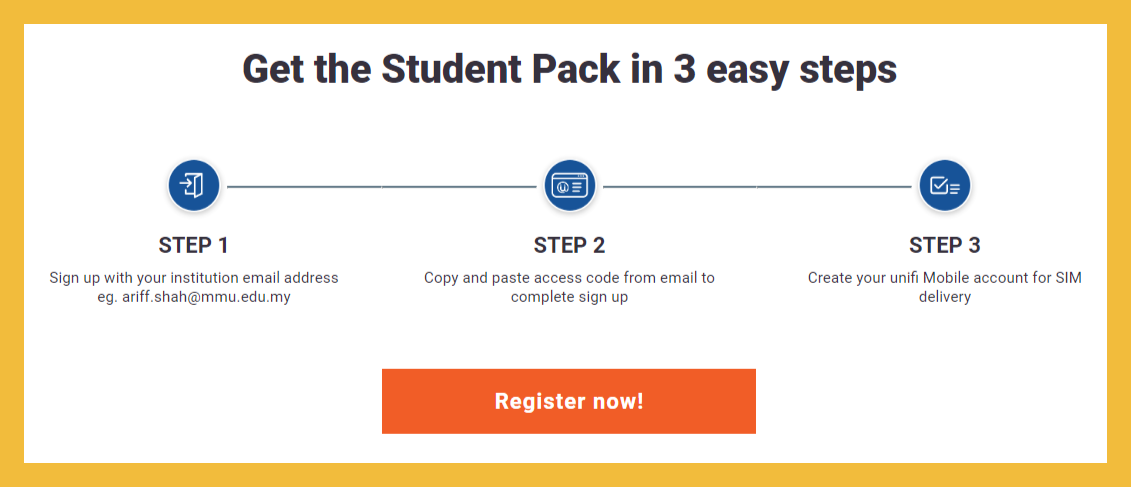Click the example email ariff.shah@mmu.edu.my
The image size is (1131, 487).
click(x=205, y=297)
